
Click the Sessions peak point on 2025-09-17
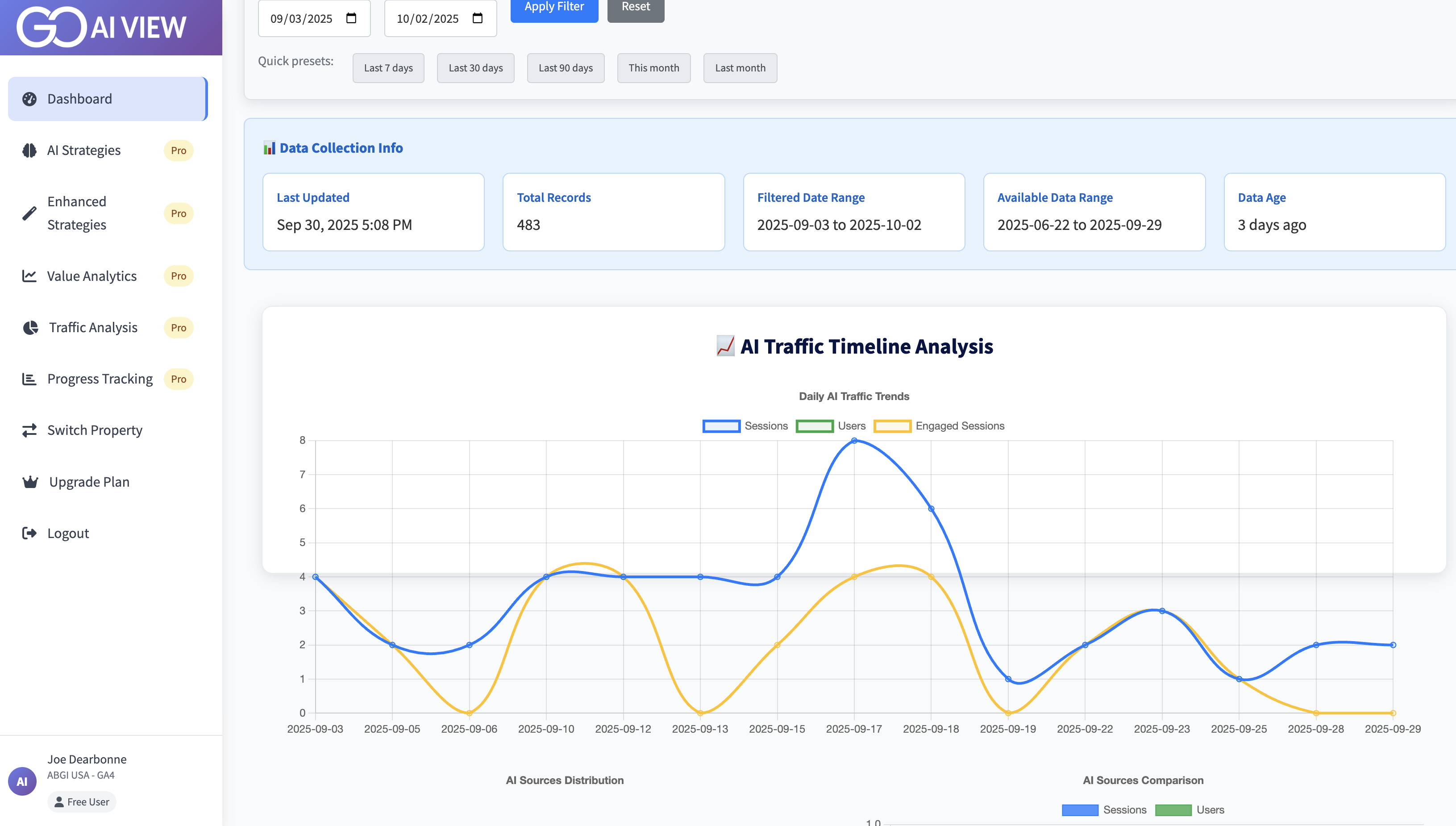[x=854, y=441]
